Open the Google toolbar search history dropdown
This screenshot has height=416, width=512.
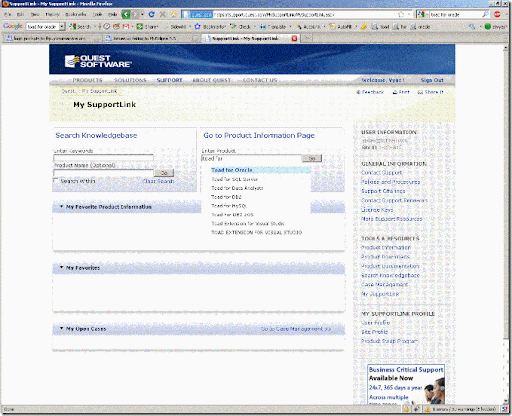point(62,26)
